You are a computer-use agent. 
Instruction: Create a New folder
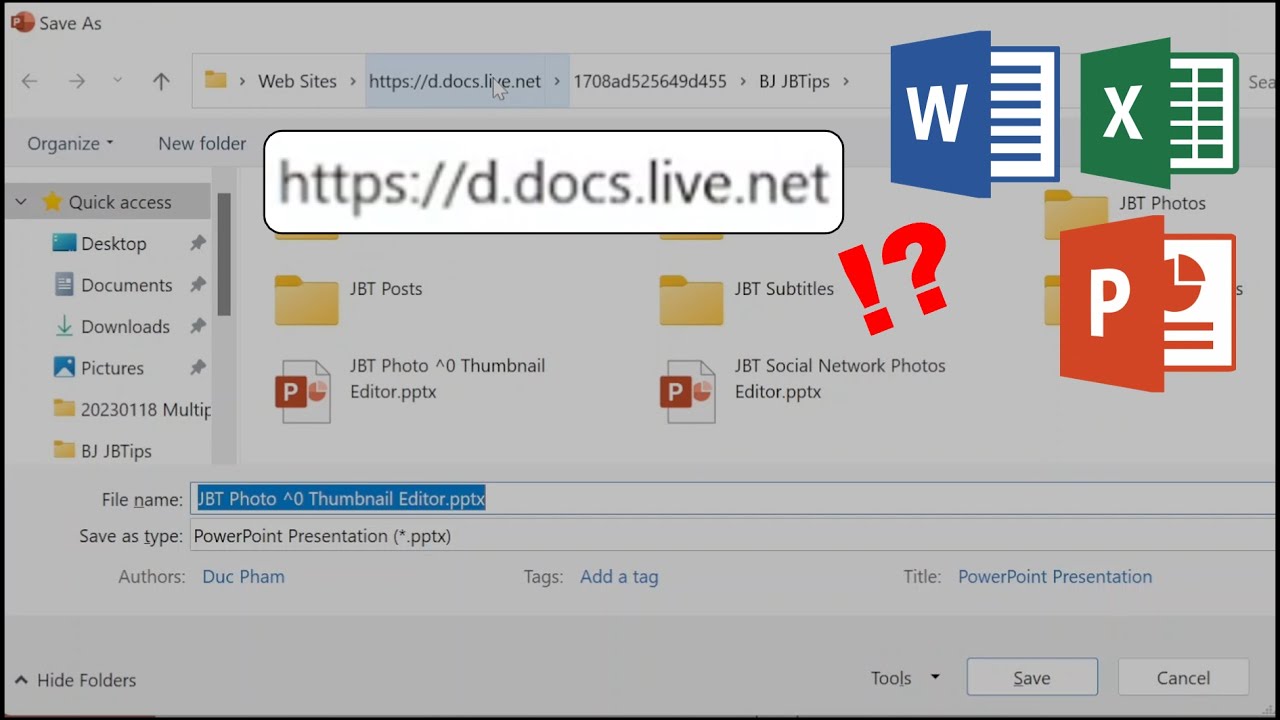click(x=202, y=144)
